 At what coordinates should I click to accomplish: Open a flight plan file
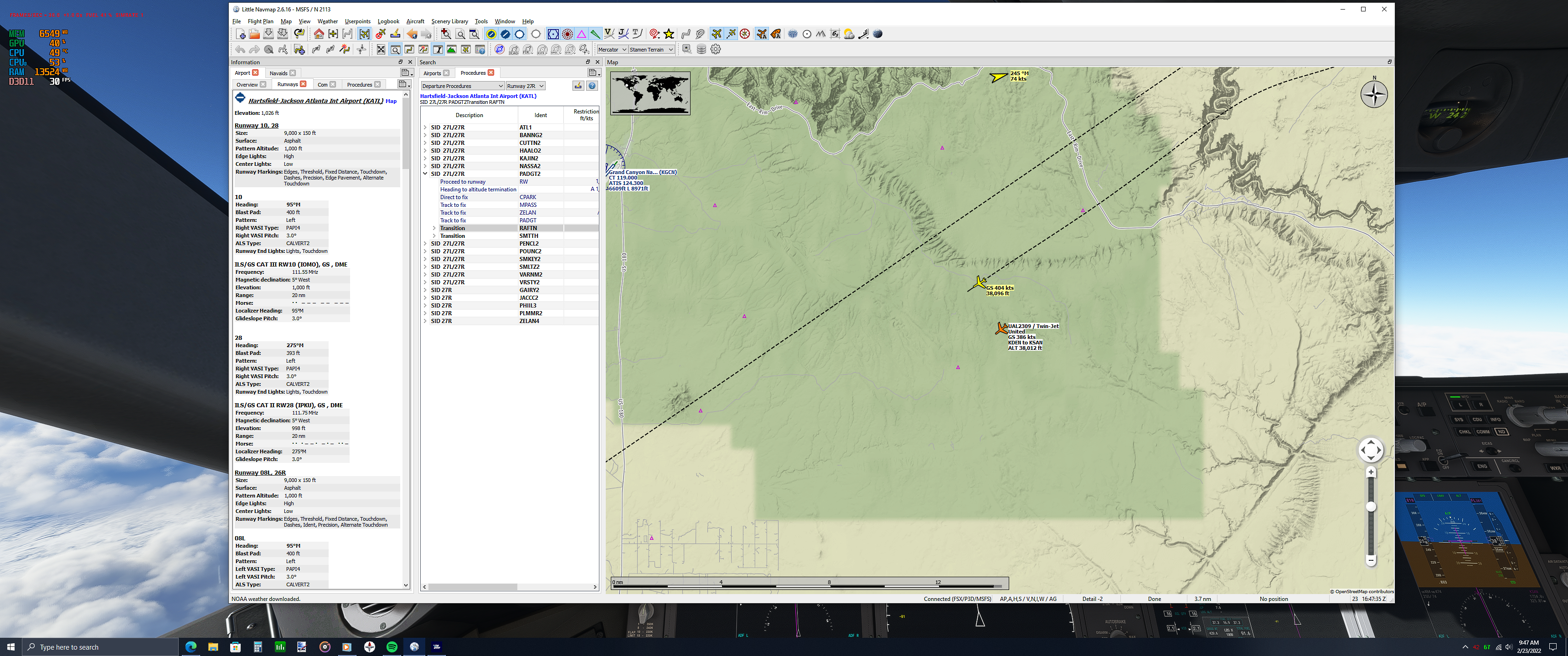[254, 34]
